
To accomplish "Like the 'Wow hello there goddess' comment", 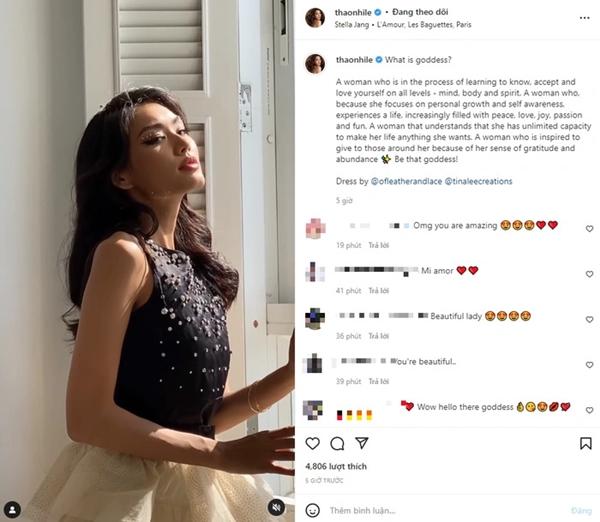I will tap(589, 410).
